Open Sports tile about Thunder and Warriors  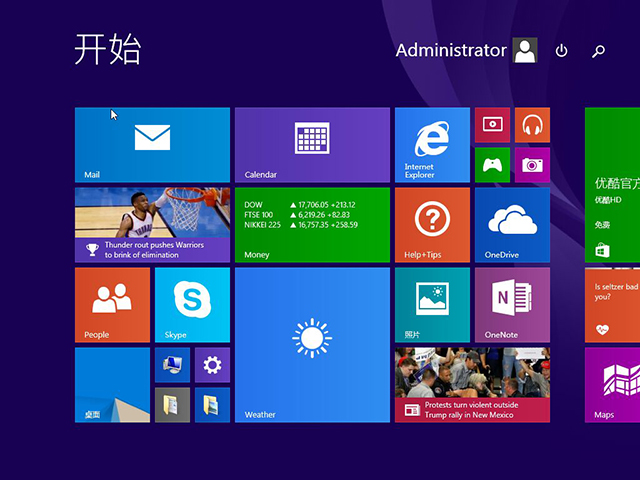152,225
